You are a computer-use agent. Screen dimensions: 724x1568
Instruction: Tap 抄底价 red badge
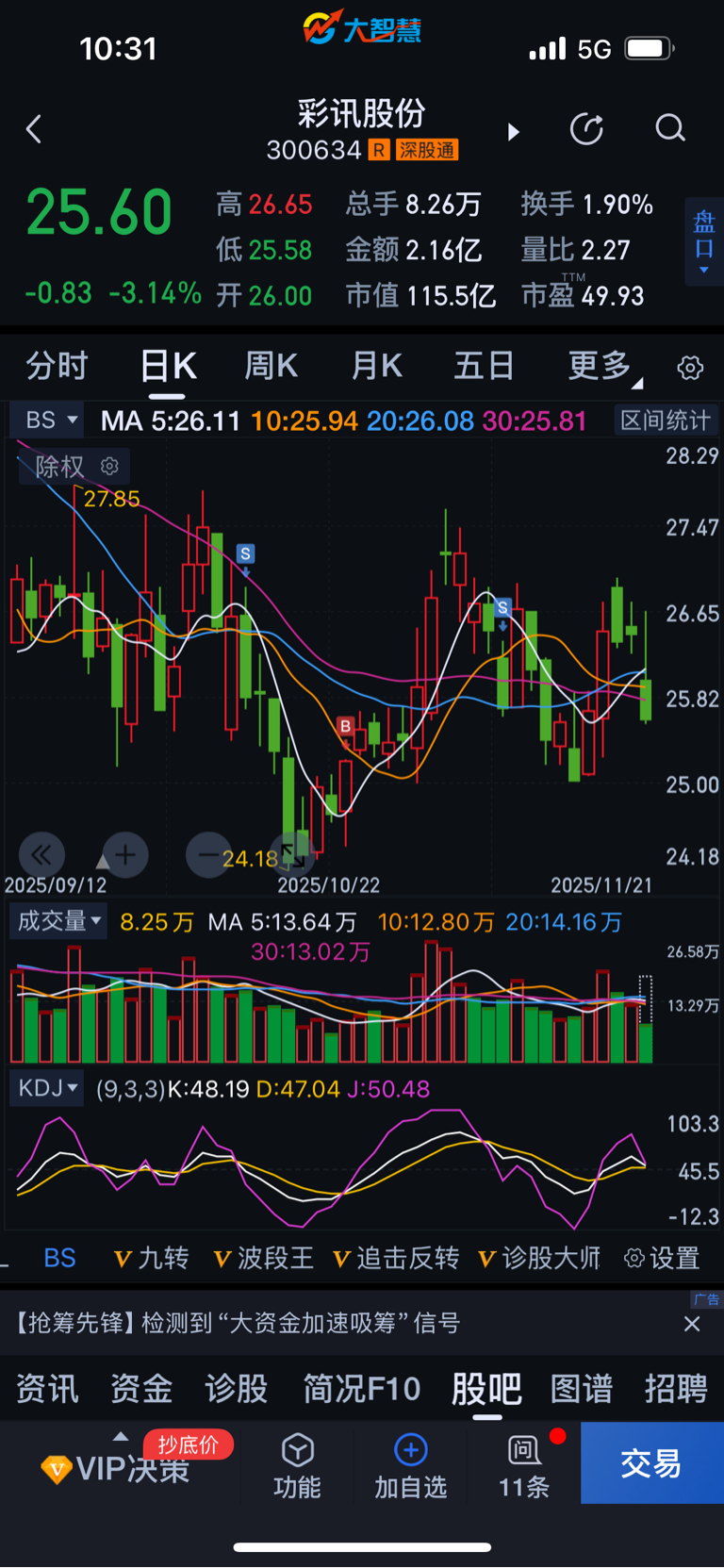189,1444
